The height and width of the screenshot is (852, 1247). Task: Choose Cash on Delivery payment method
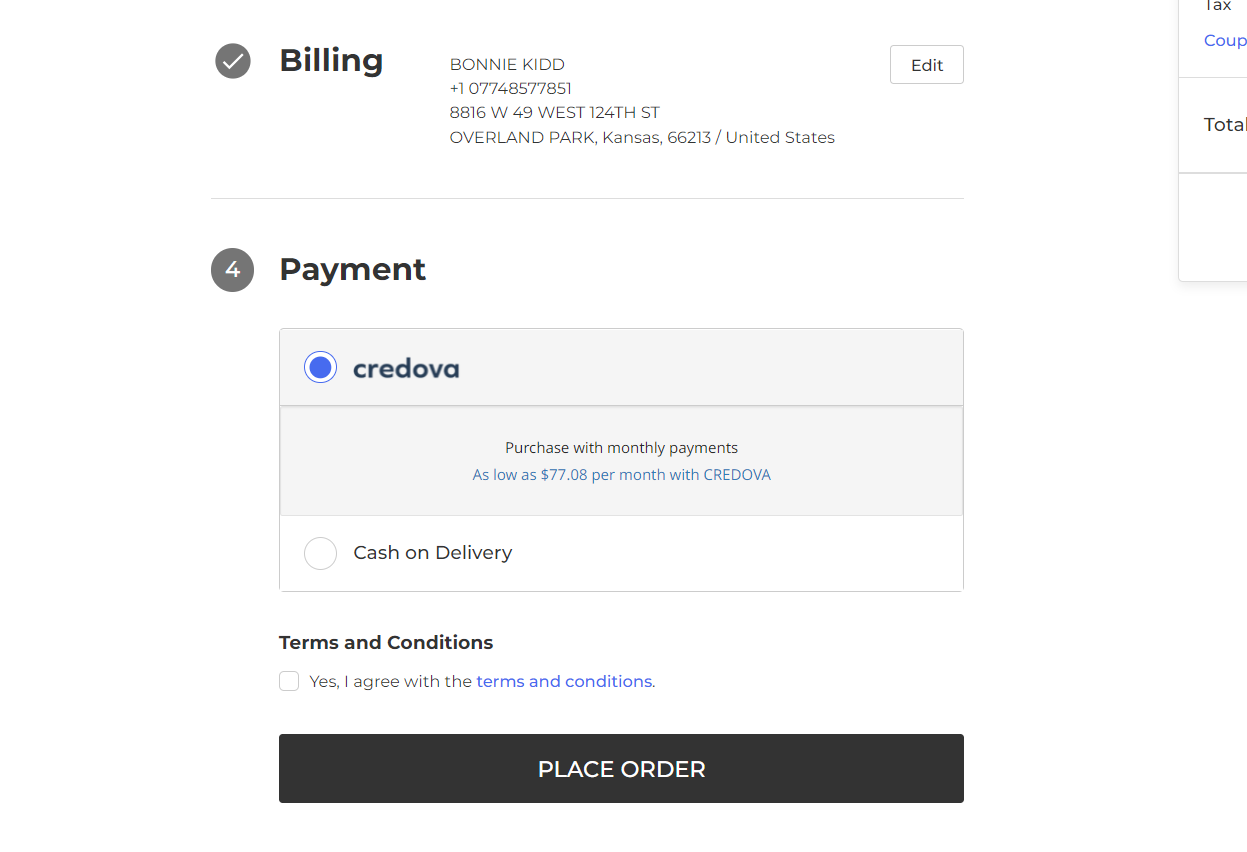coord(320,553)
